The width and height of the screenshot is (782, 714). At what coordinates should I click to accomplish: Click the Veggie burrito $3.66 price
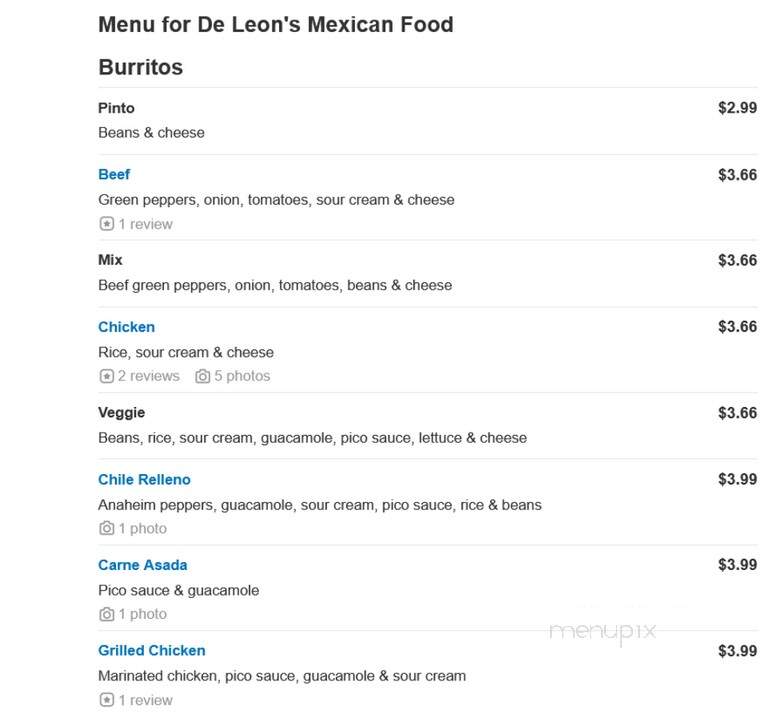tap(737, 413)
